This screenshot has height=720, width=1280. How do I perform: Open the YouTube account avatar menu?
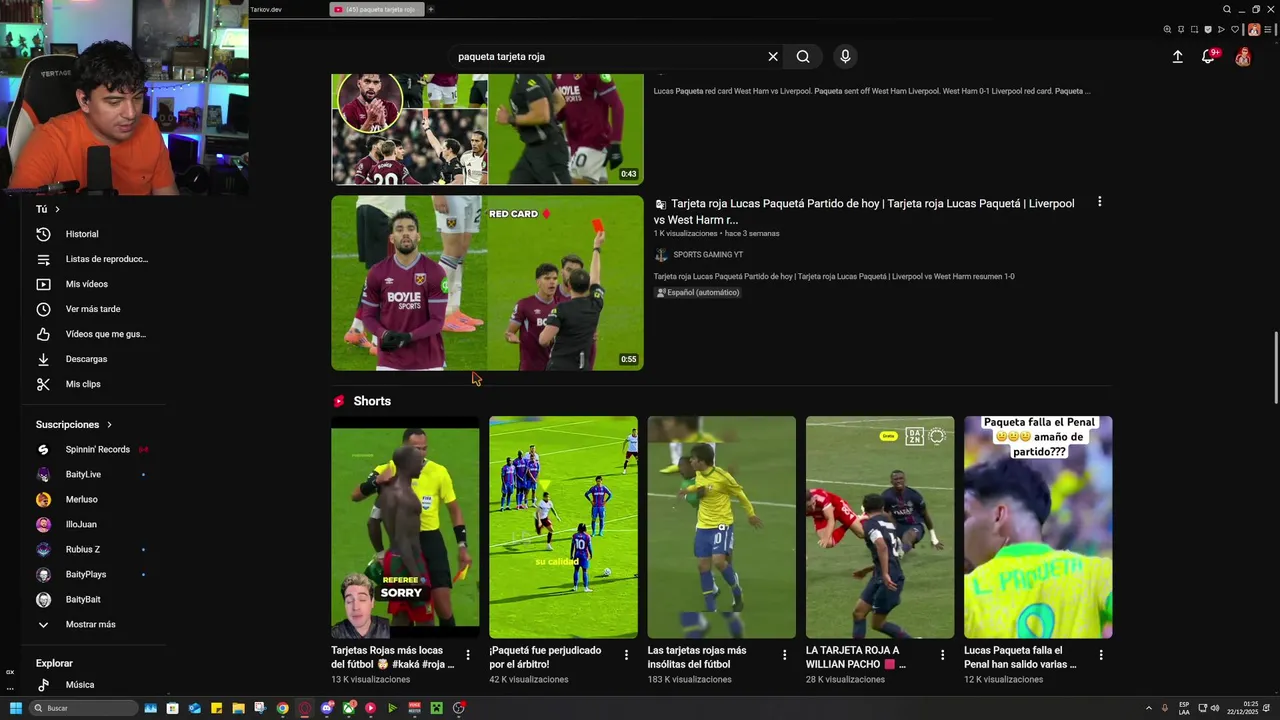coord(1243,57)
